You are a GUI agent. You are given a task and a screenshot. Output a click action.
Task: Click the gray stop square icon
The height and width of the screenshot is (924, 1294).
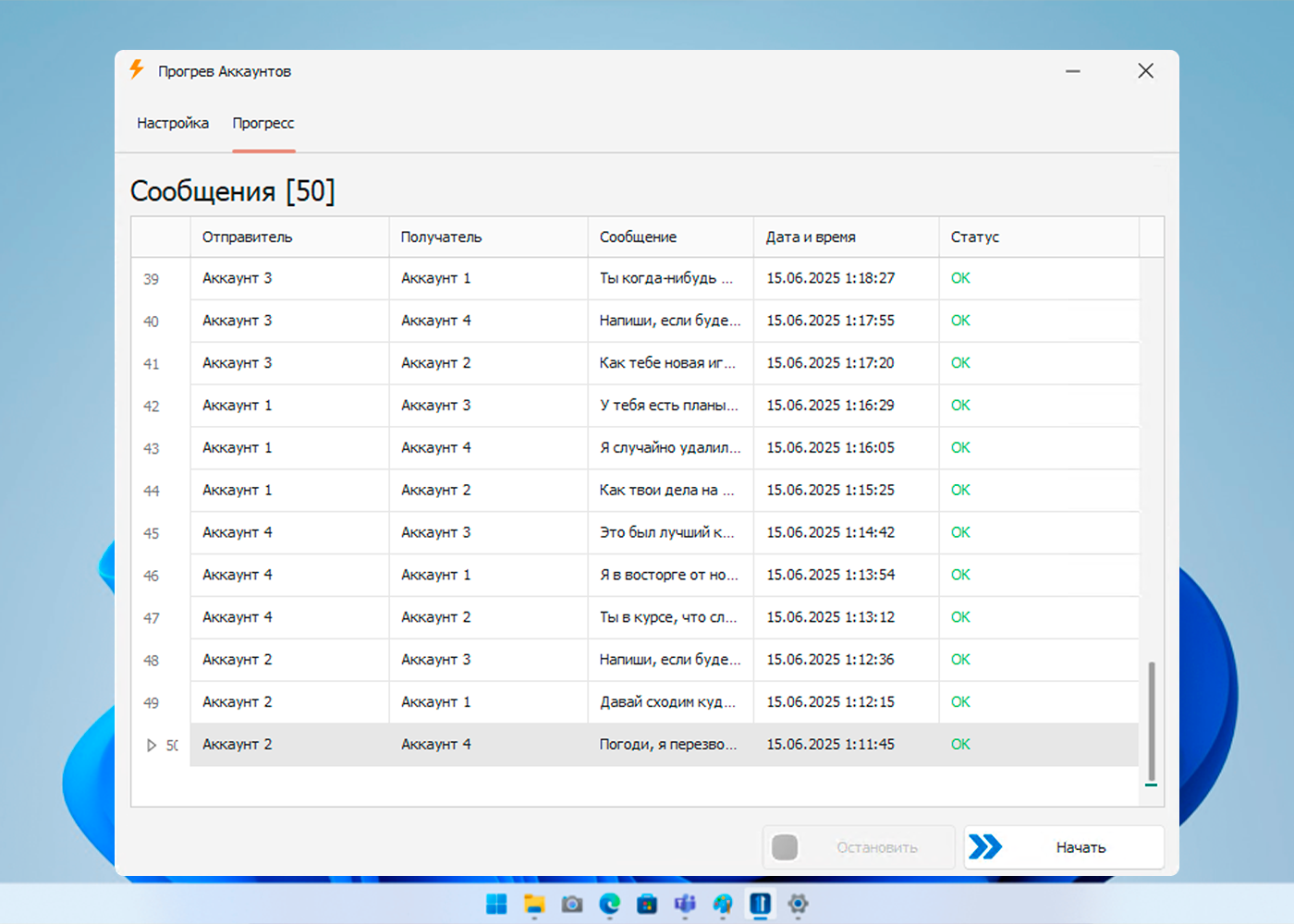(785, 846)
